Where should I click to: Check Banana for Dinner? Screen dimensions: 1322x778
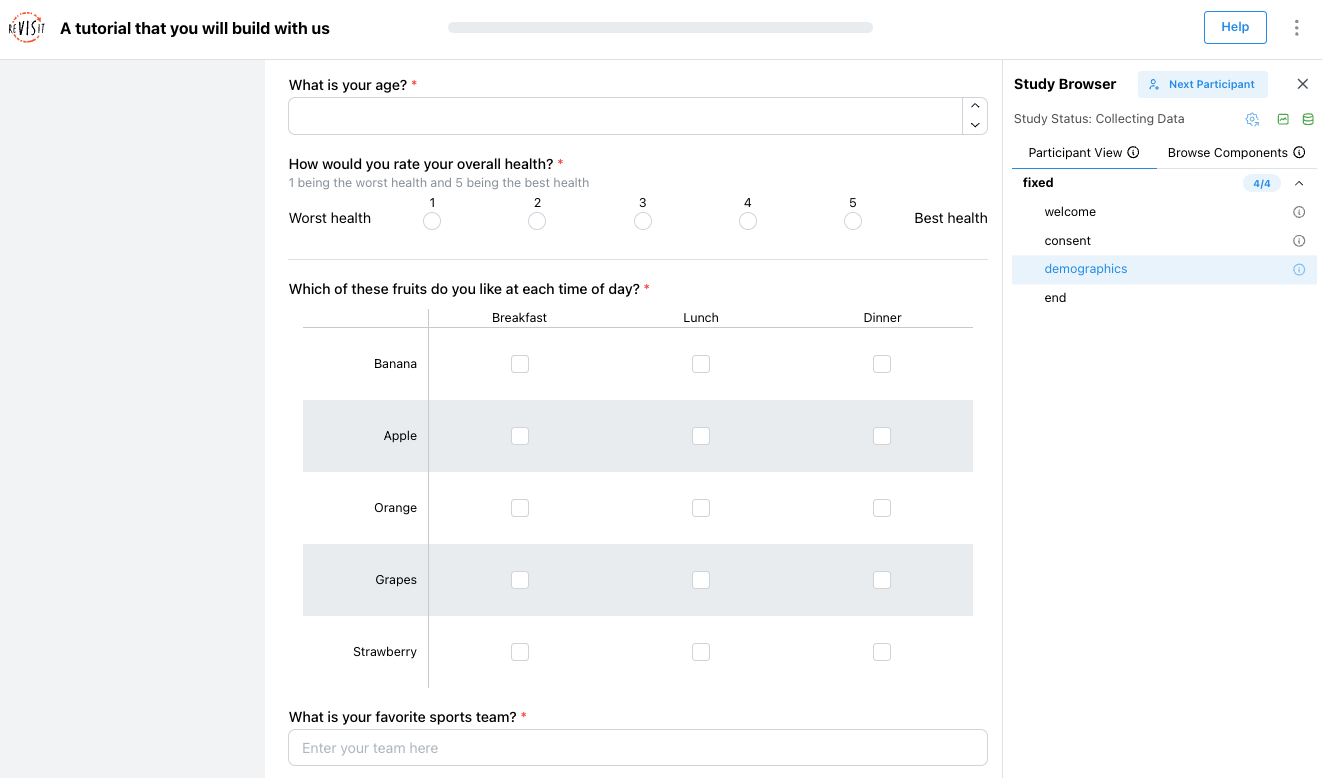pos(882,364)
